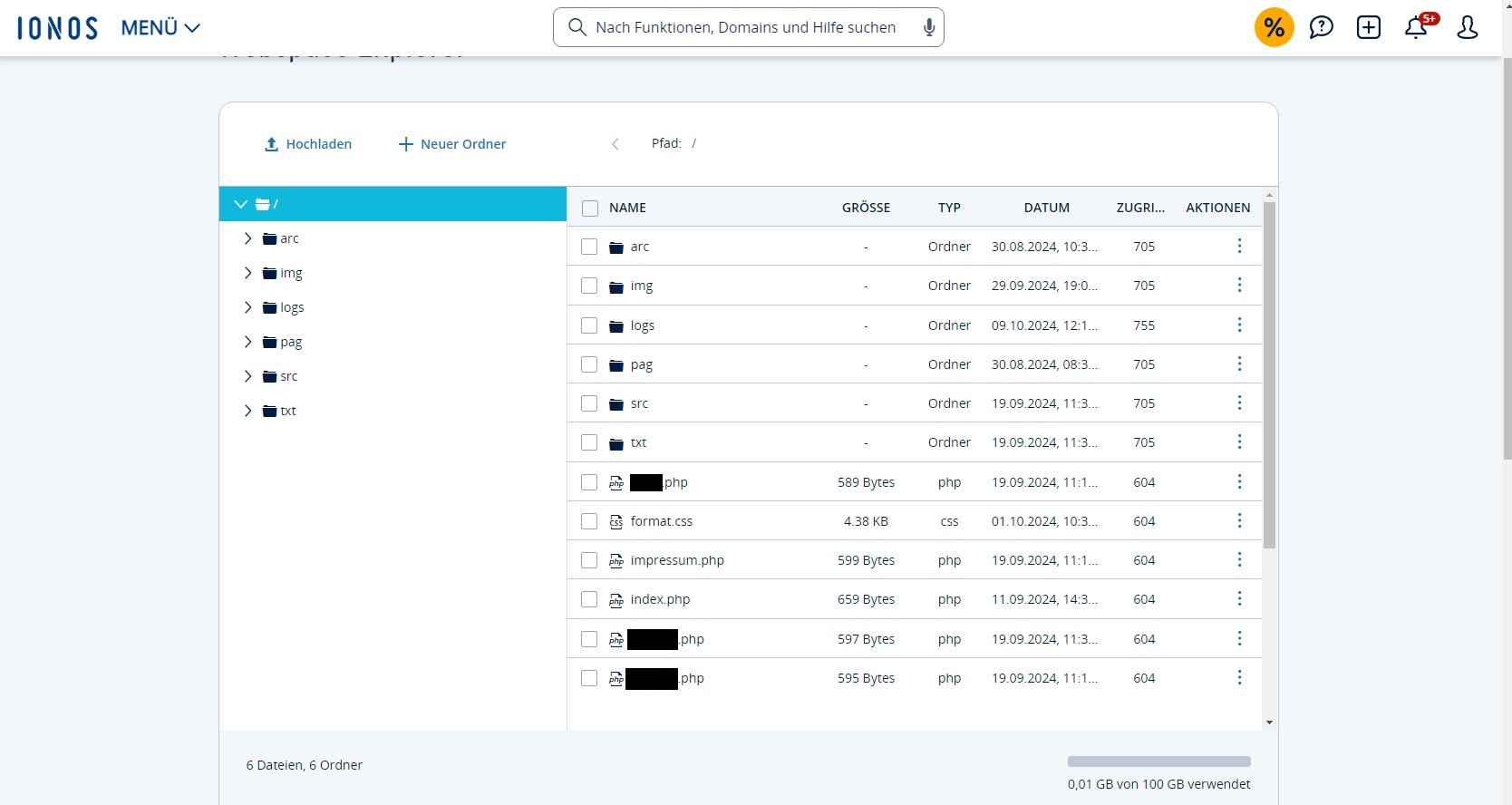
Task: Open the user account icon
Action: point(1468,27)
